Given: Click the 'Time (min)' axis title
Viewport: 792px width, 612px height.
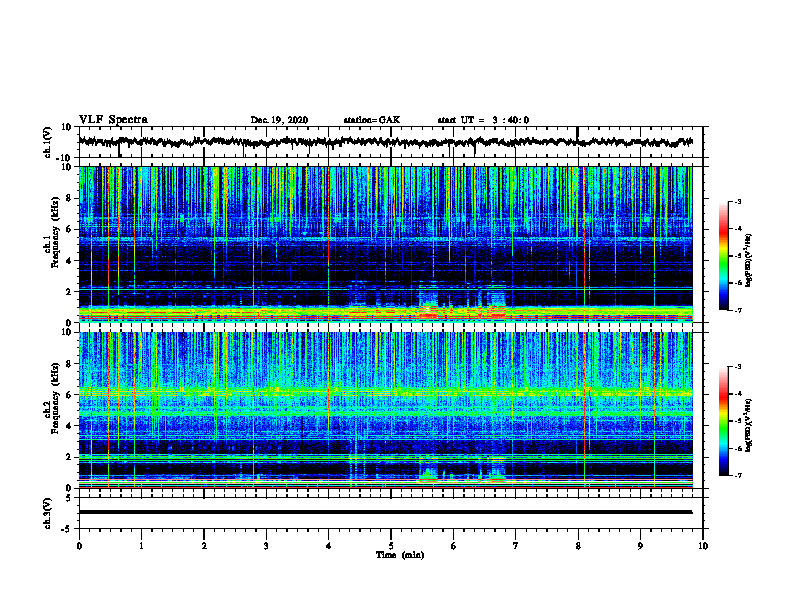Looking at the screenshot, I should (400, 555).
